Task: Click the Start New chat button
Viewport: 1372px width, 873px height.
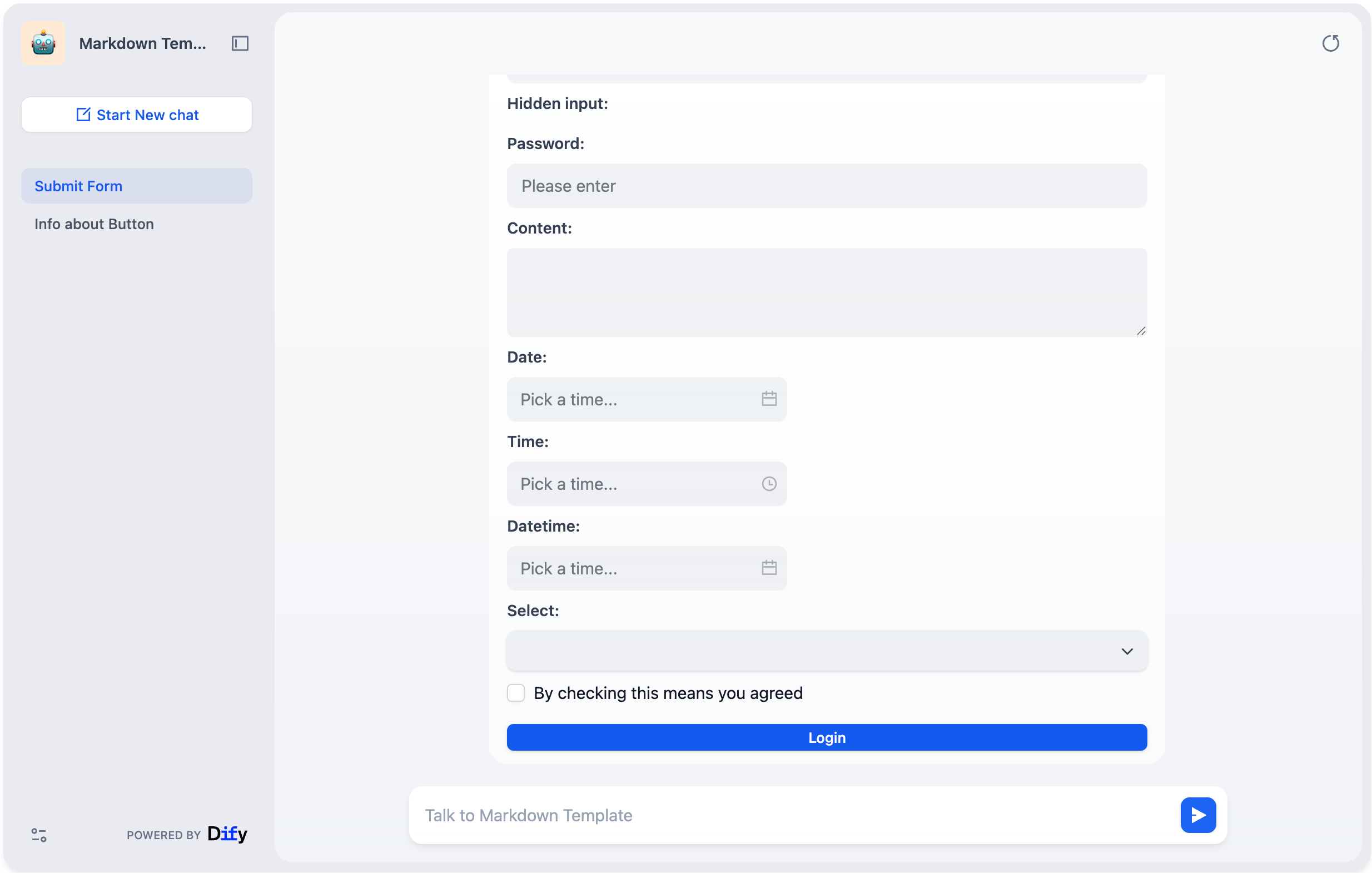Action: (x=136, y=115)
